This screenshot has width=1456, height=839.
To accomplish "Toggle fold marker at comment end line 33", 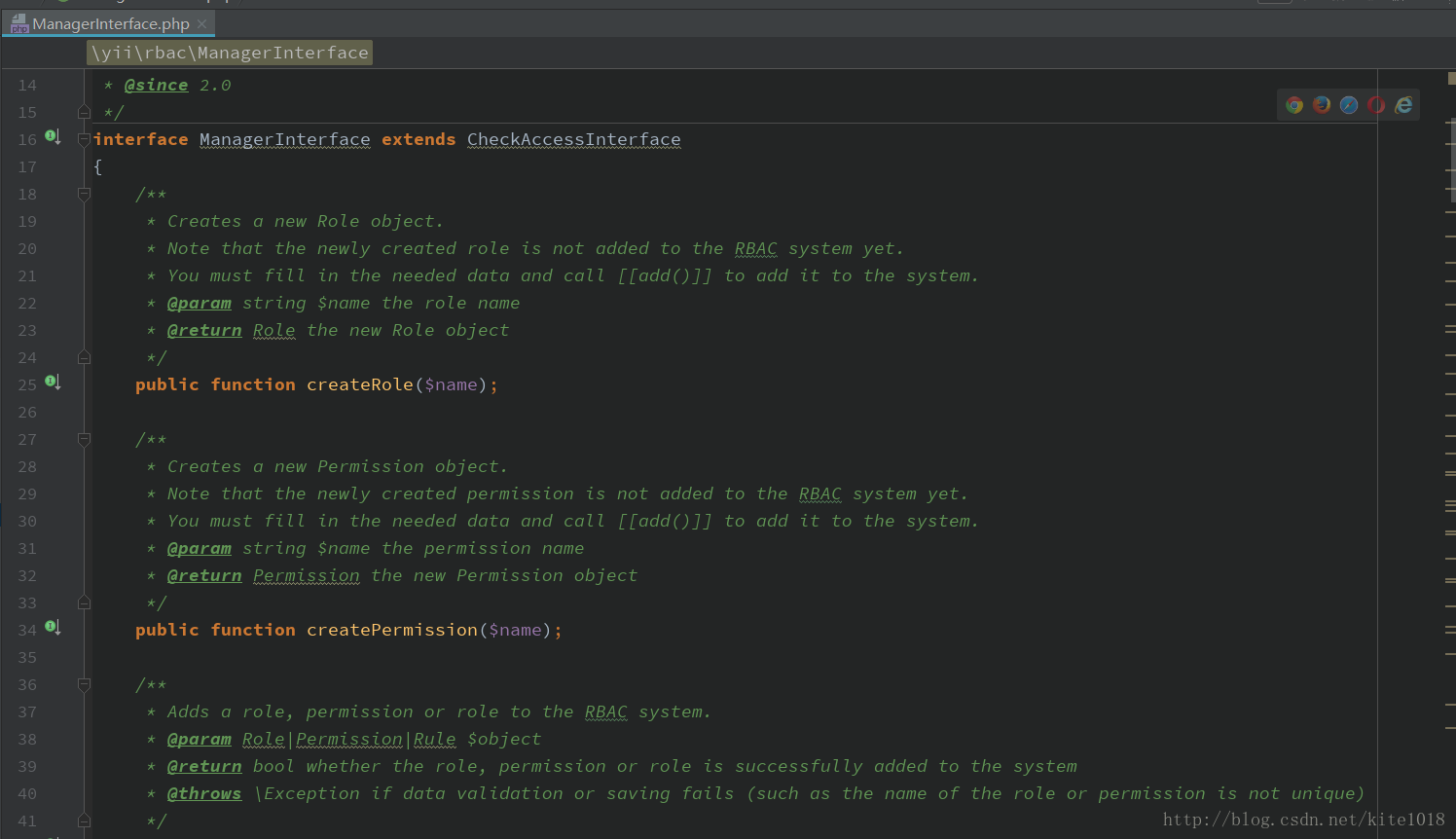I will [85, 603].
